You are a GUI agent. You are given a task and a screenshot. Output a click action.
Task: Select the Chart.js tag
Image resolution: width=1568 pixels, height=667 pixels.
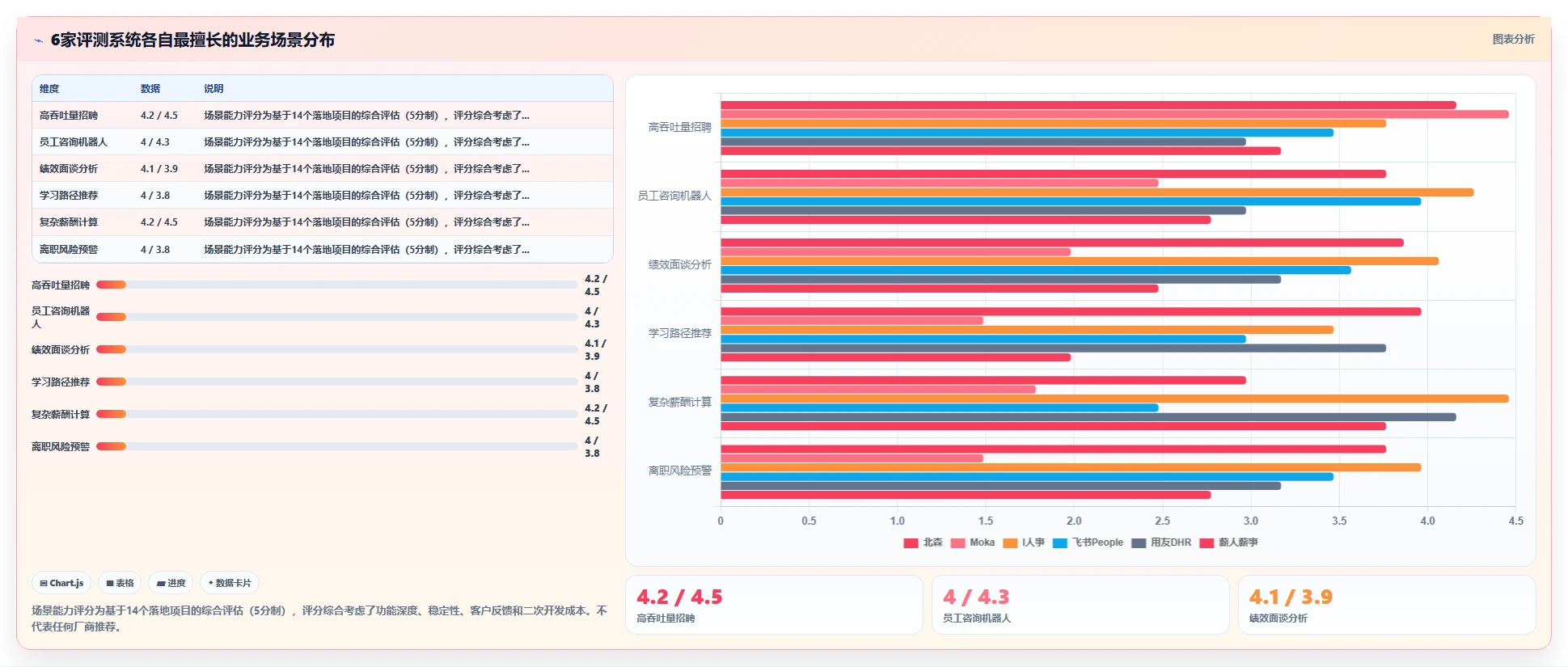(x=61, y=583)
